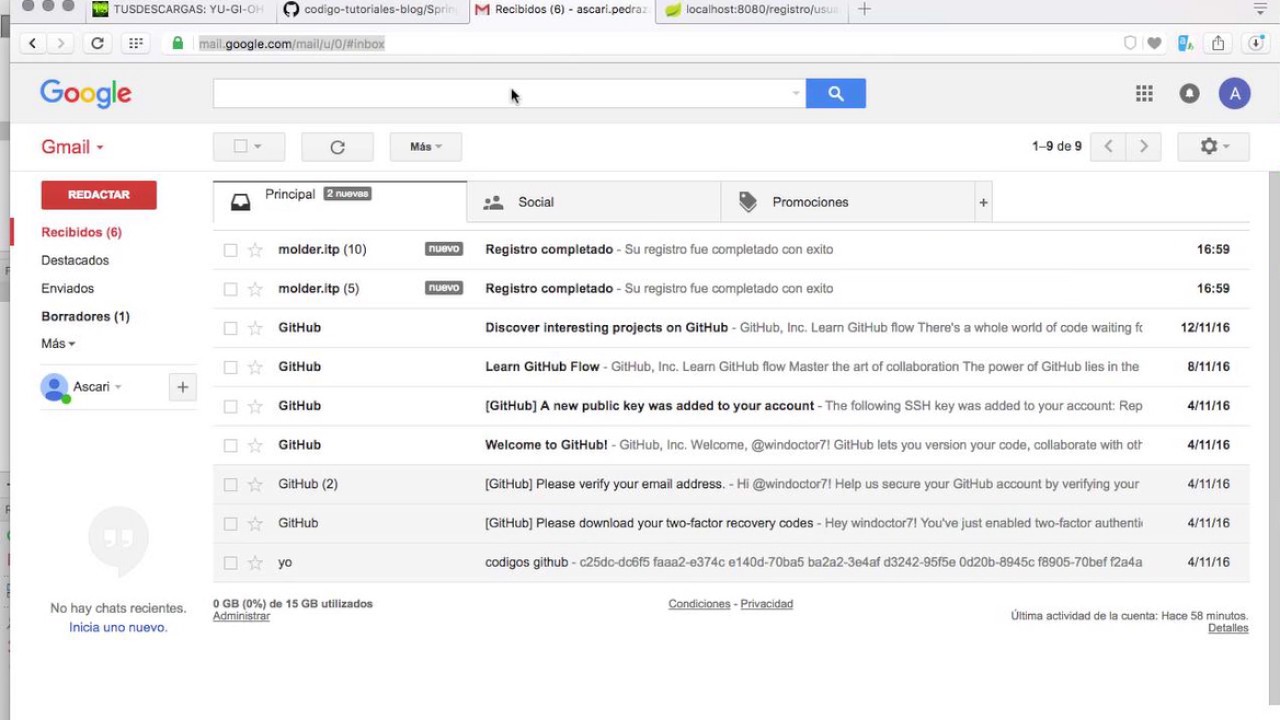Open the settings gear dropdown

(1213, 146)
